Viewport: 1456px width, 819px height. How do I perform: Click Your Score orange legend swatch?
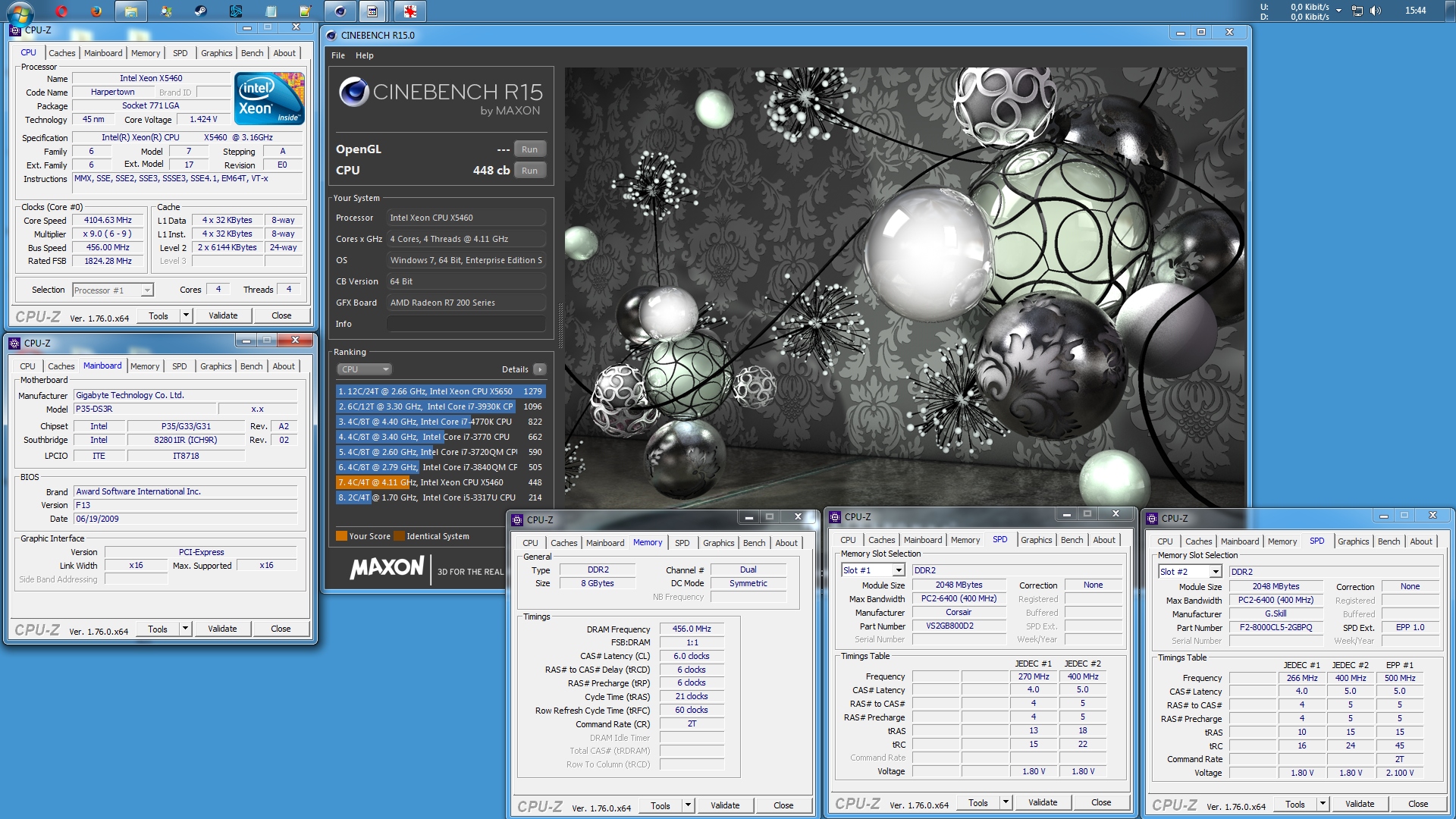341,536
